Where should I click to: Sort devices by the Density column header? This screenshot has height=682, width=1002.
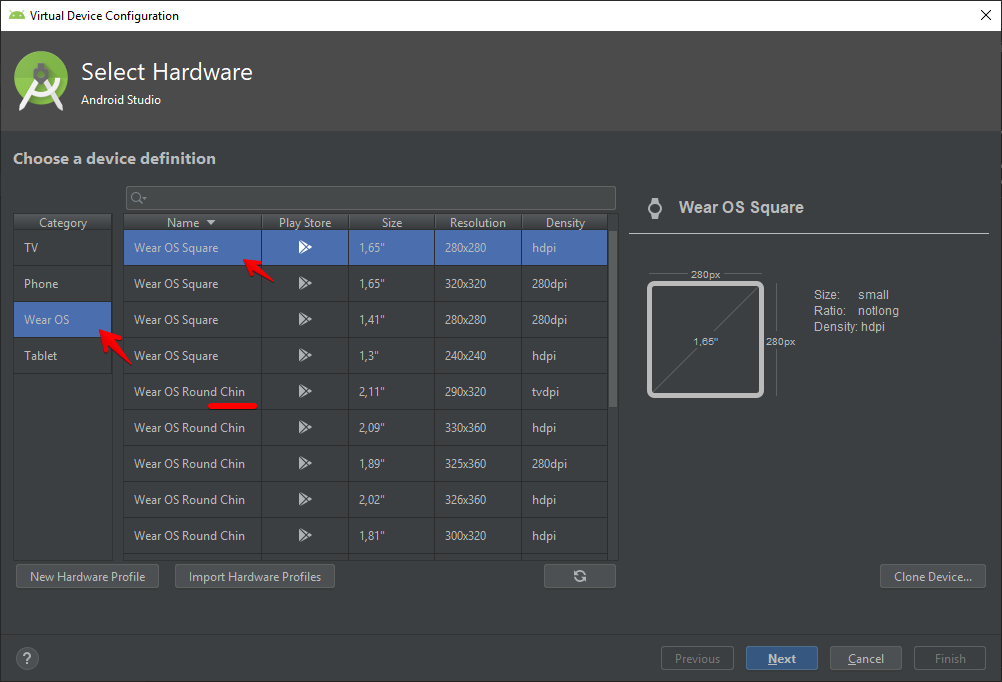pyautogui.click(x=565, y=223)
